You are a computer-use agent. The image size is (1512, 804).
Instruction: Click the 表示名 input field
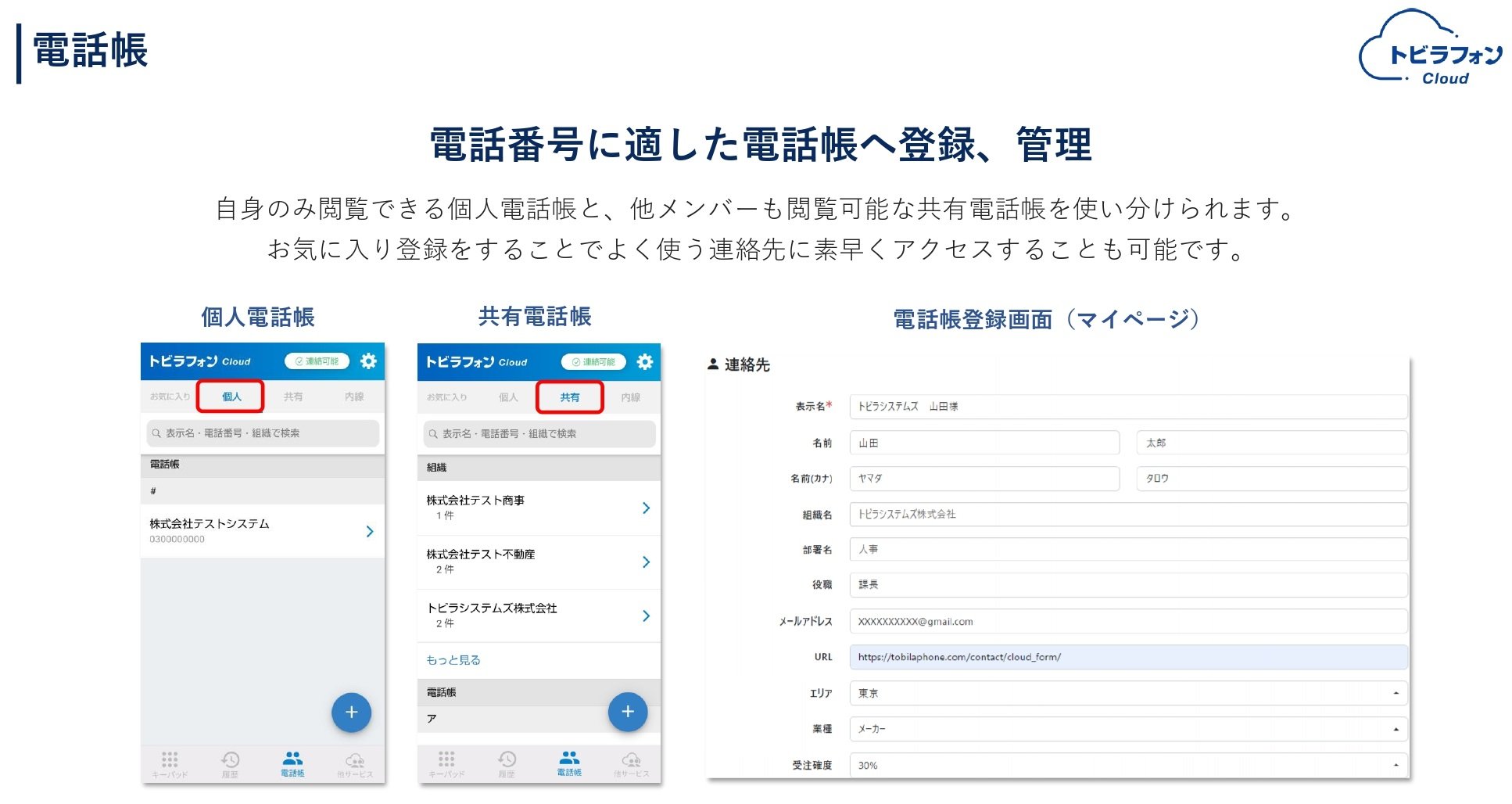click(1128, 407)
